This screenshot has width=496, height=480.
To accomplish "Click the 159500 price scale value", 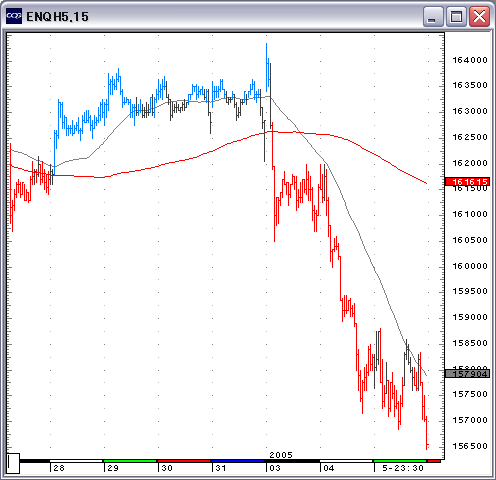I will pyautogui.click(x=470, y=291).
